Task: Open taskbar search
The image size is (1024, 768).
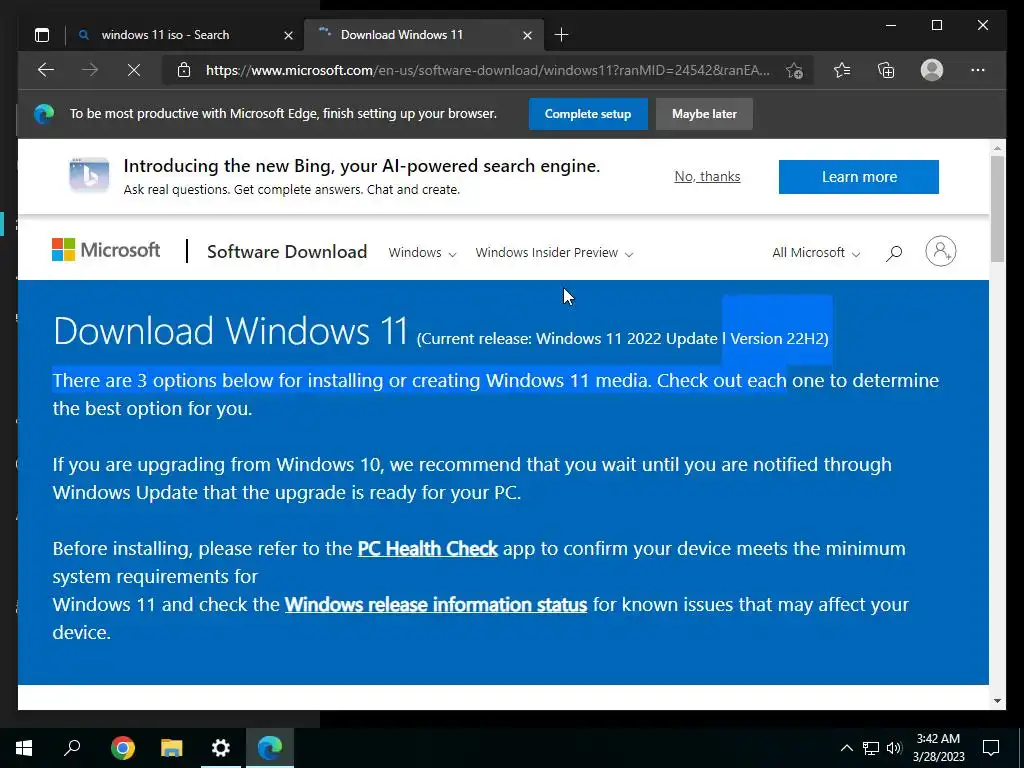Action: 72,748
